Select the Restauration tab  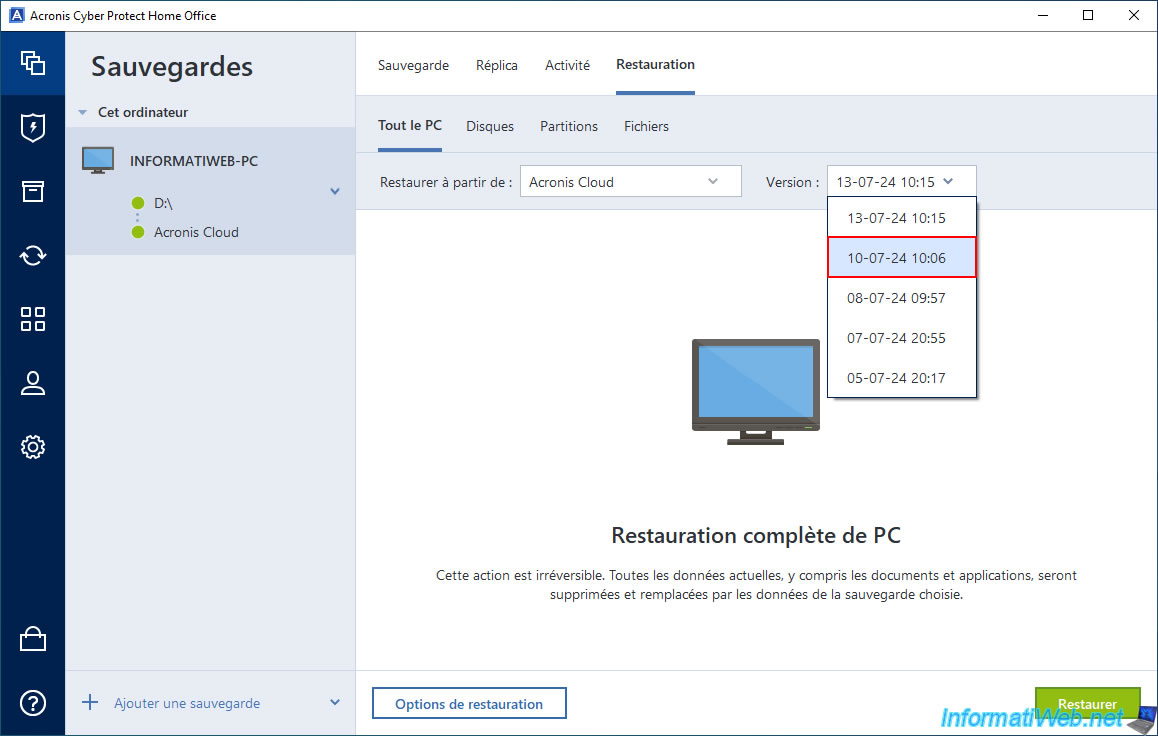pyautogui.click(x=655, y=64)
